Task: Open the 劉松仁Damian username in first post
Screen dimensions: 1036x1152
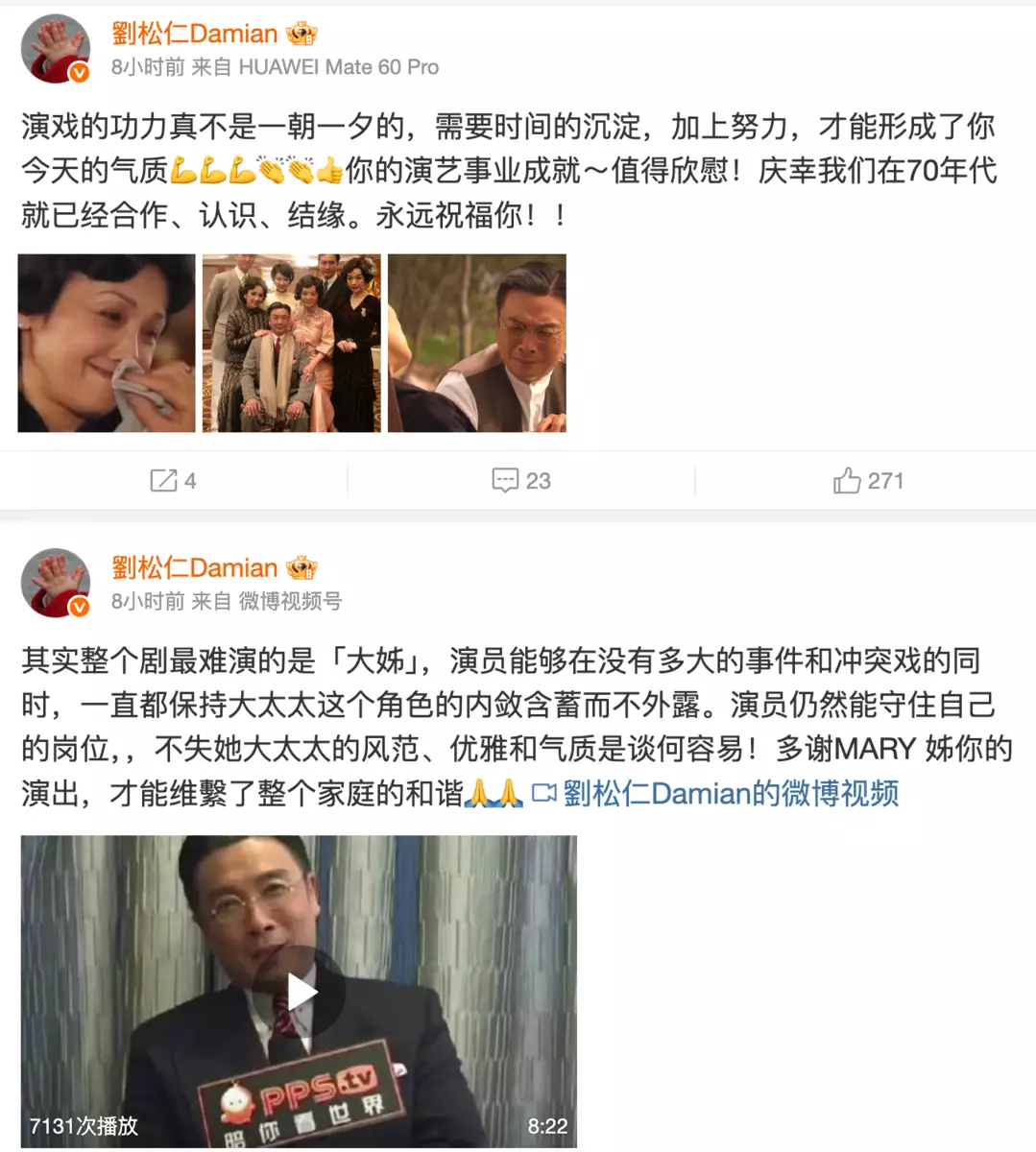Action: [195, 34]
